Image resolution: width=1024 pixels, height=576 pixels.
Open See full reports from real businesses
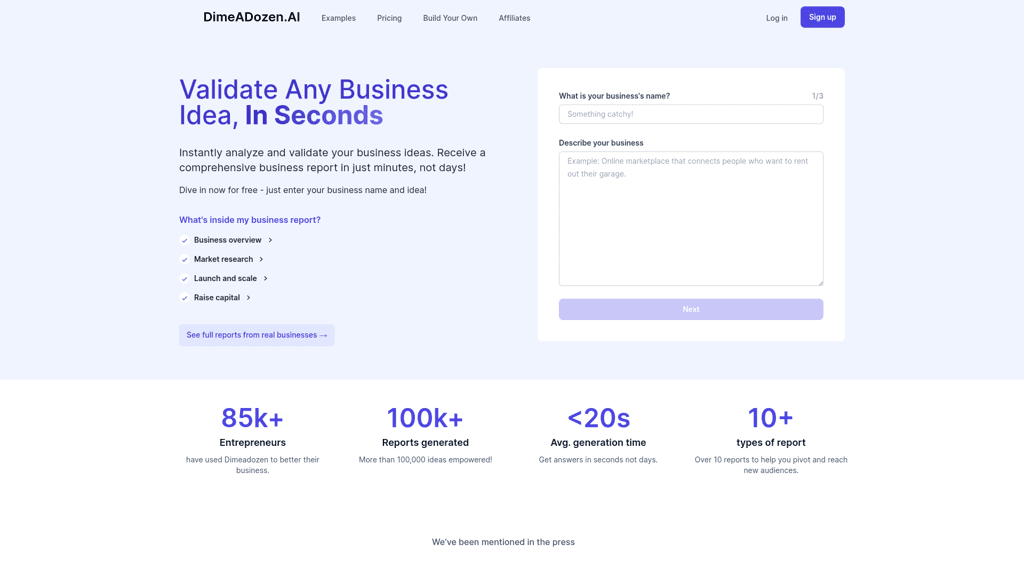256,335
